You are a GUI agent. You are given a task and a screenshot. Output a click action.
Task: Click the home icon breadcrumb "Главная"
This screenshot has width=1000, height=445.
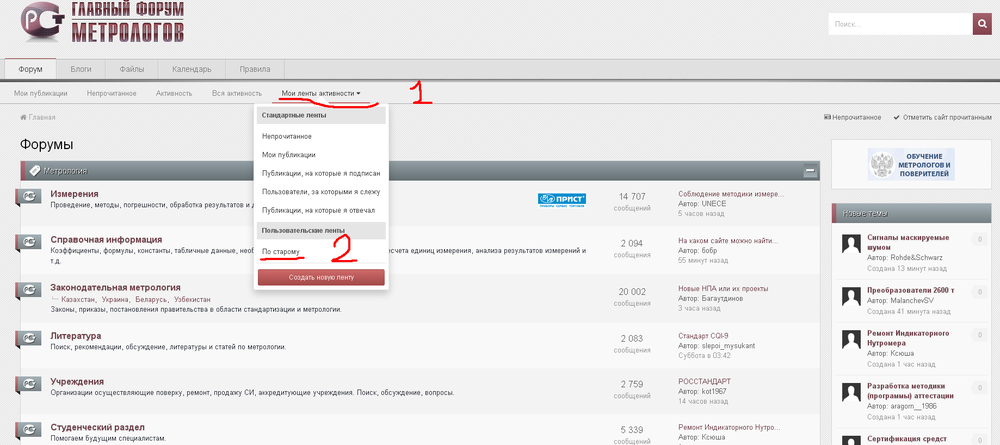point(37,117)
